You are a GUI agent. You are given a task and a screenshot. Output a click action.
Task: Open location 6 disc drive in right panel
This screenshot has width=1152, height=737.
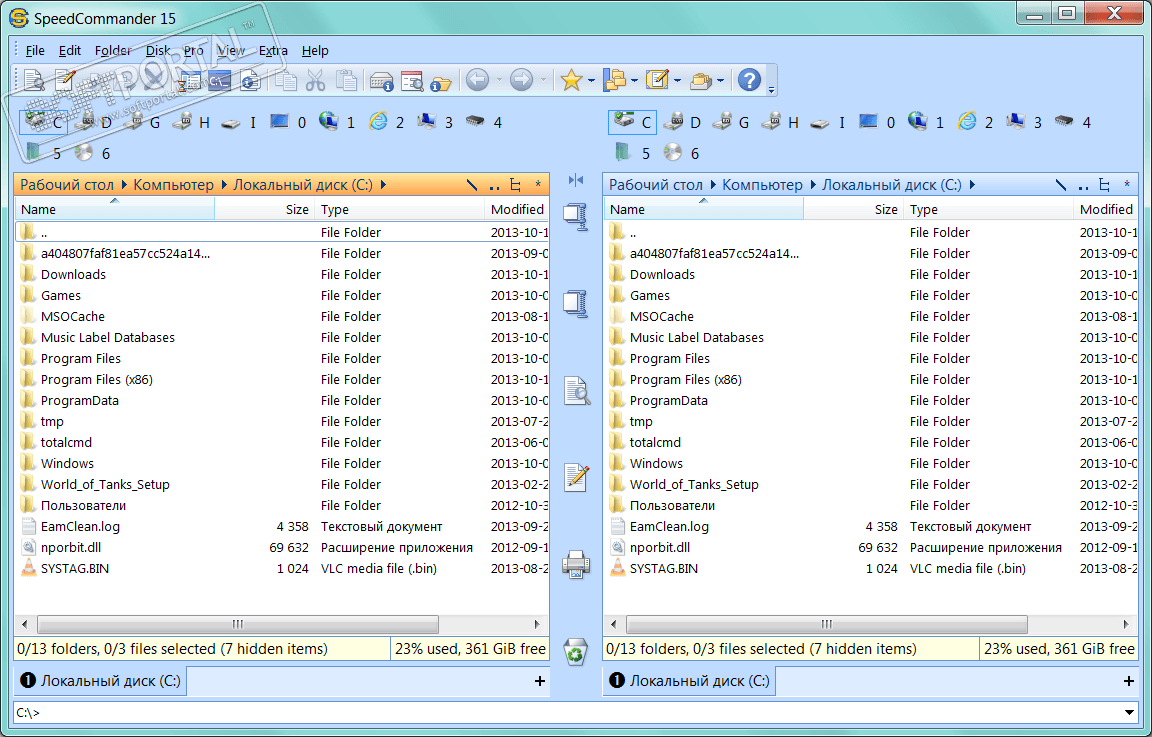pyautogui.click(x=681, y=153)
